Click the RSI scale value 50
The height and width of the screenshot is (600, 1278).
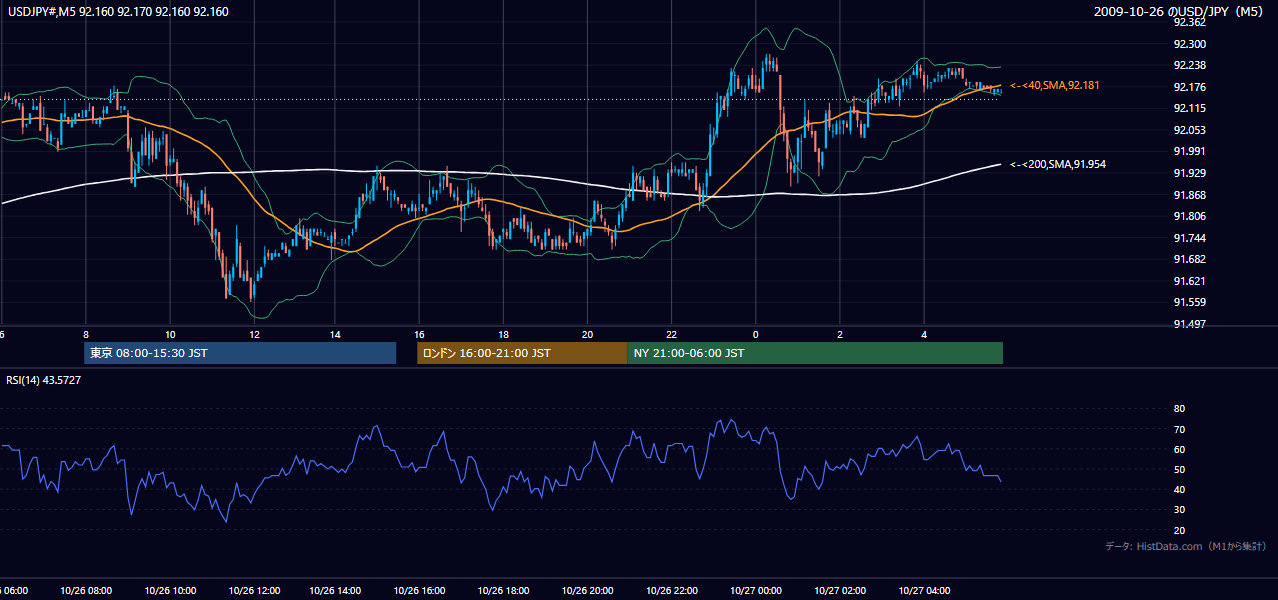tap(1179, 469)
